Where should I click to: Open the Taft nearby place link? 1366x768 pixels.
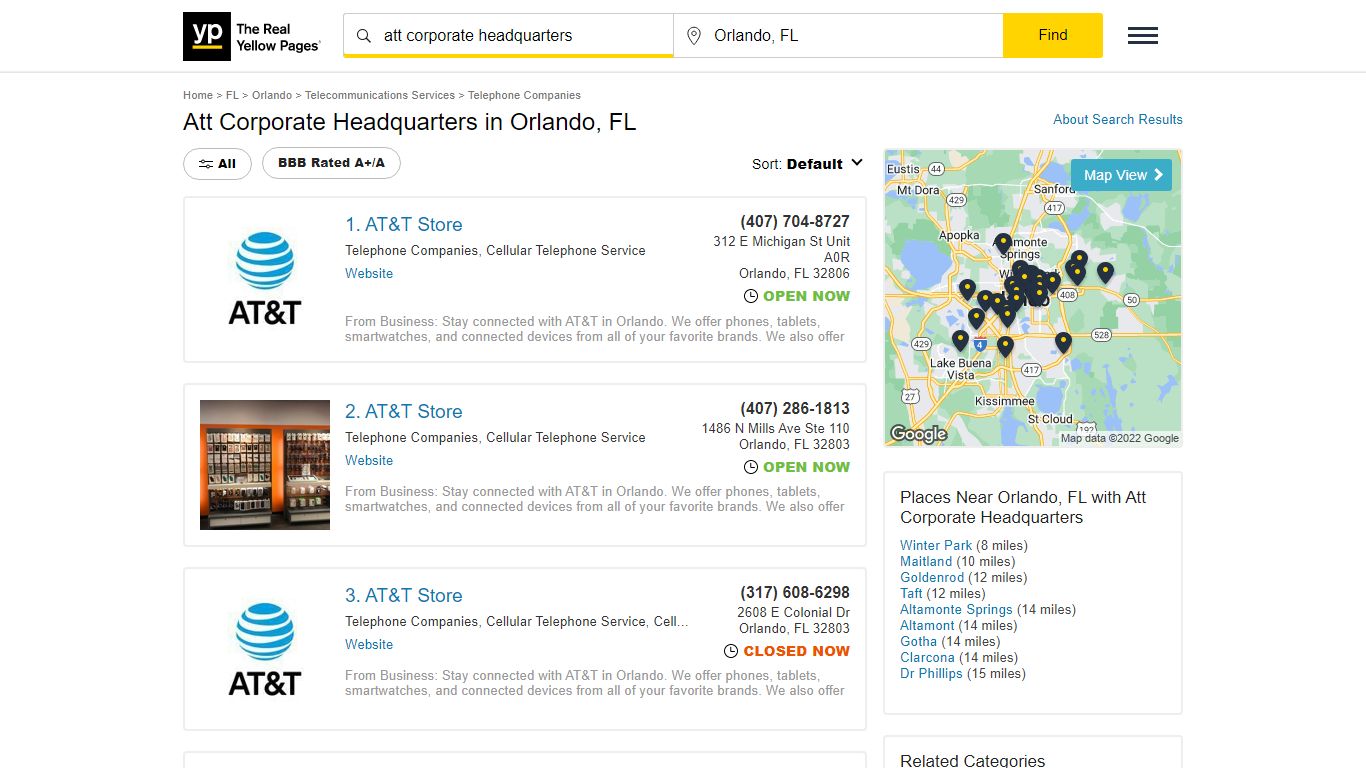(x=911, y=594)
